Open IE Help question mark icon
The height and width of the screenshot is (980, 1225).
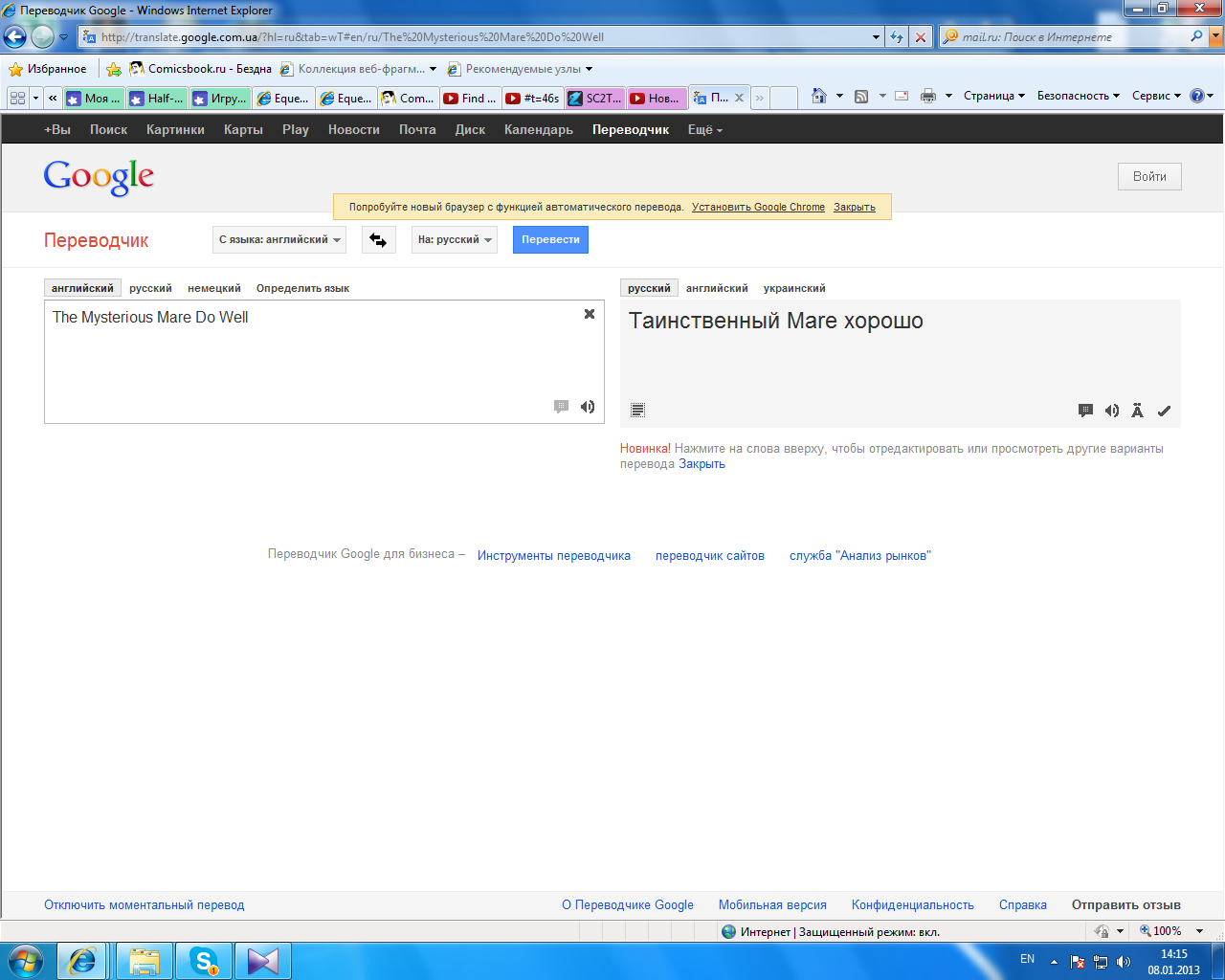pos(1196,96)
